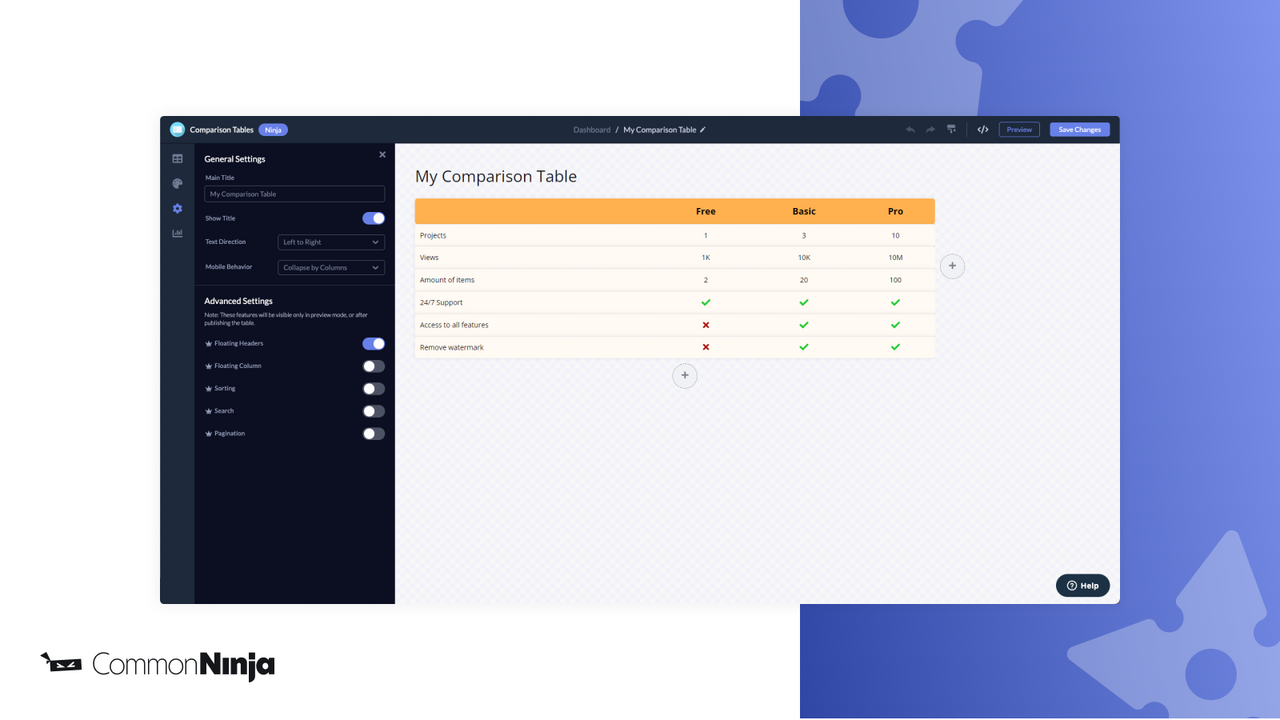
Task: Enable the Sorting feature
Action: tap(373, 388)
